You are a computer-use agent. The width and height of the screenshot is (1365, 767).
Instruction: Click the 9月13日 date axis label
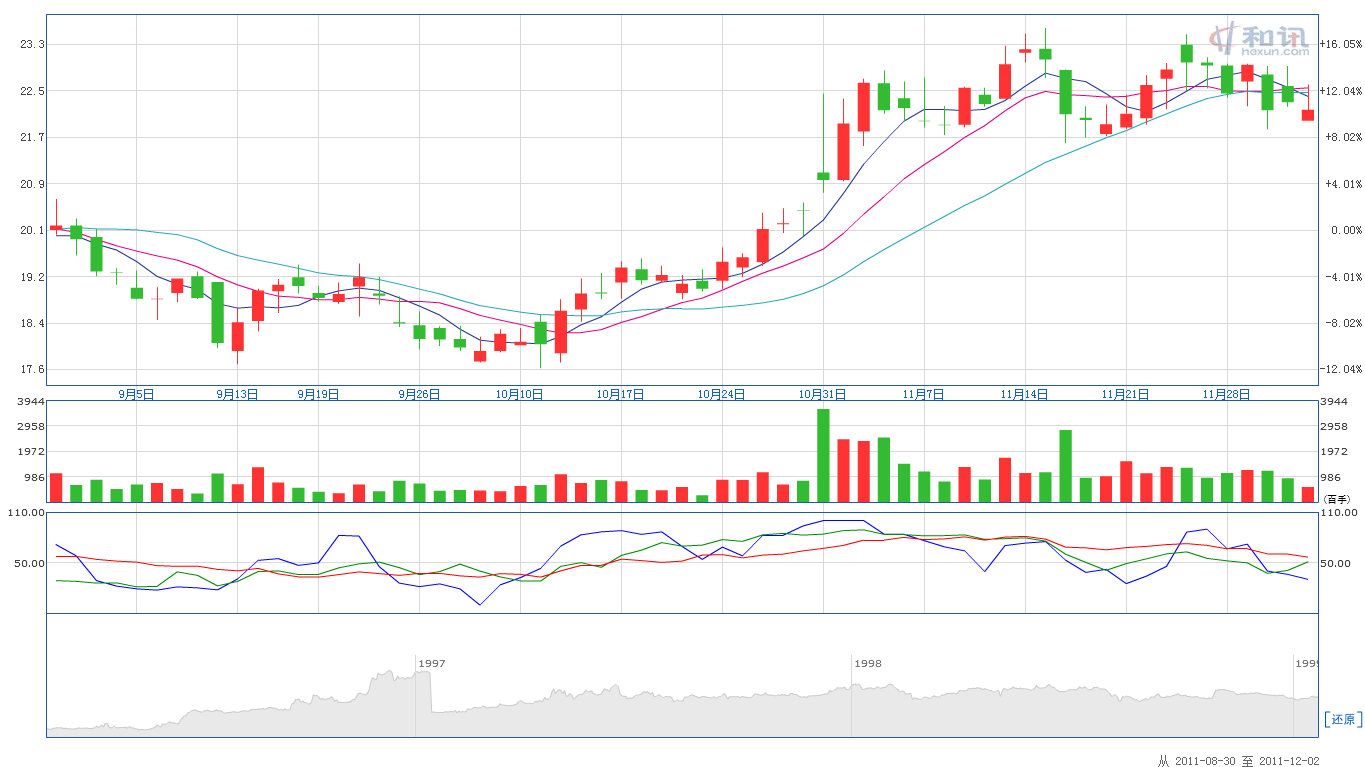pyautogui.click(x=237, y=394)
